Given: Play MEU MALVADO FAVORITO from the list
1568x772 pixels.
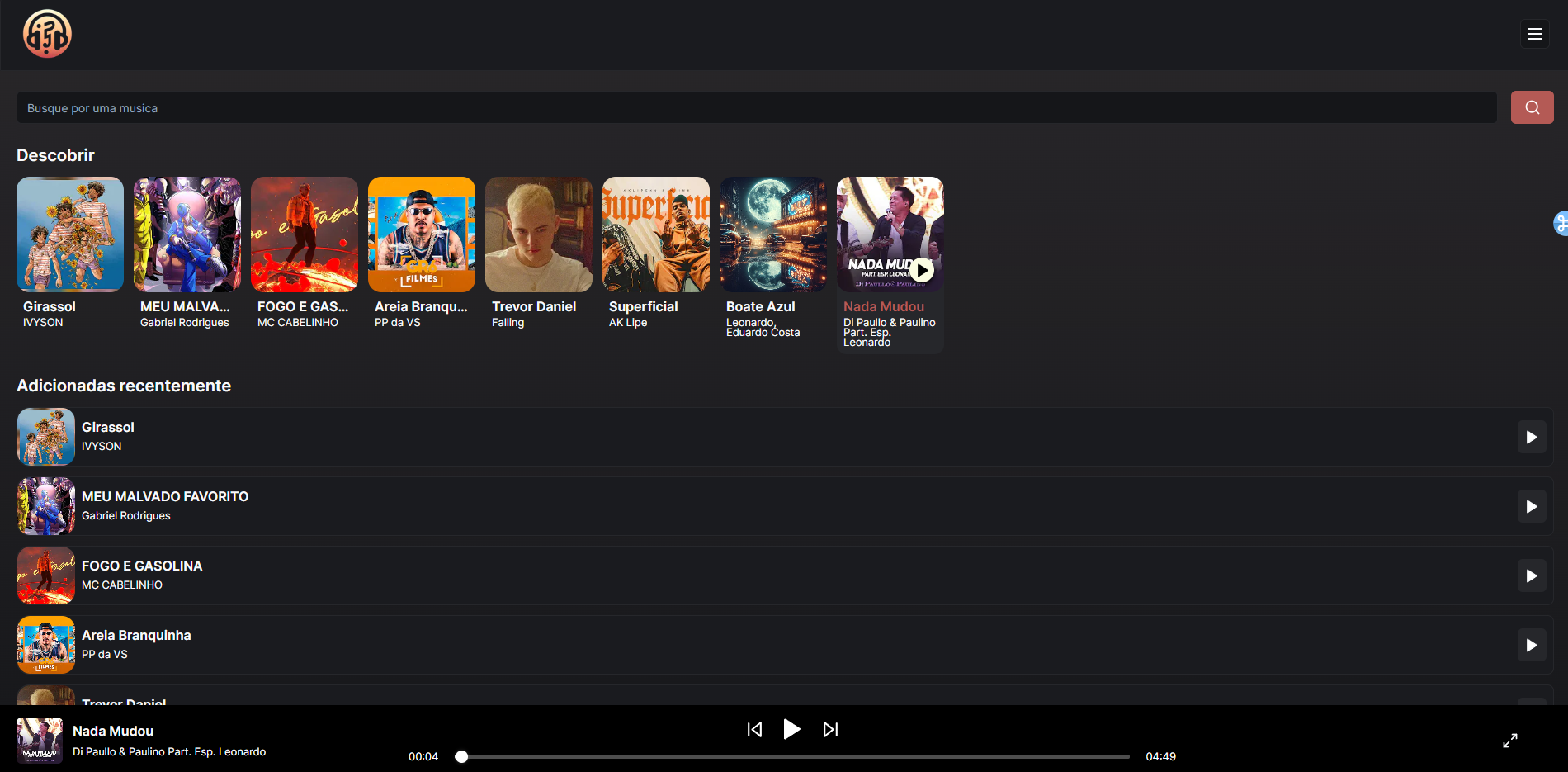Looking at the screenshot, I should 1531,506.
